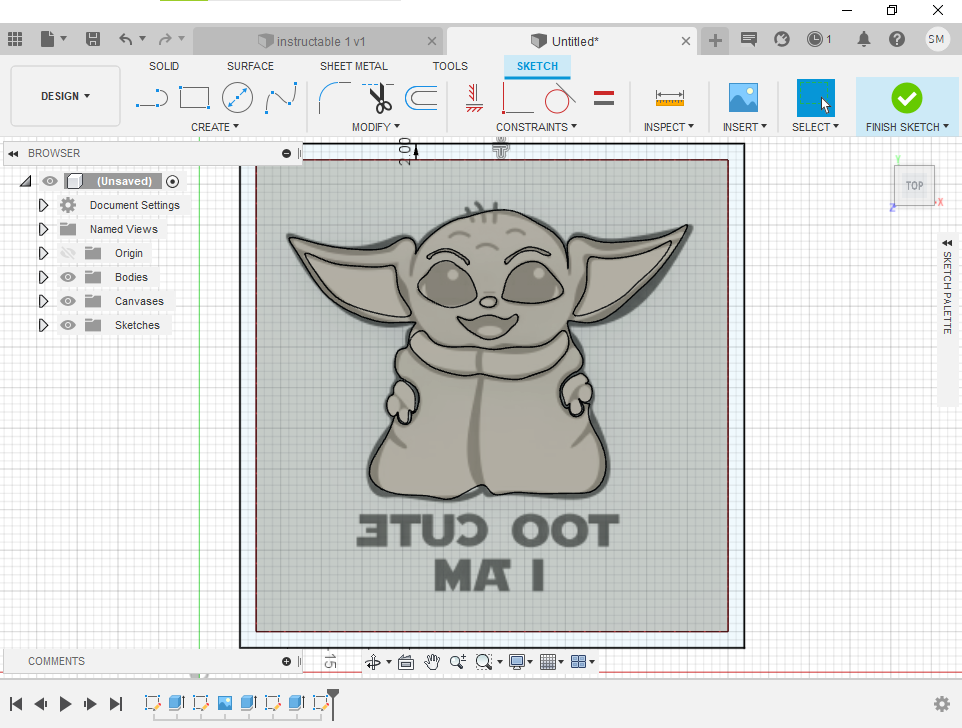Select the Line sketch tool
Viewport: 962px width, 728px height.
pos(152,98)
